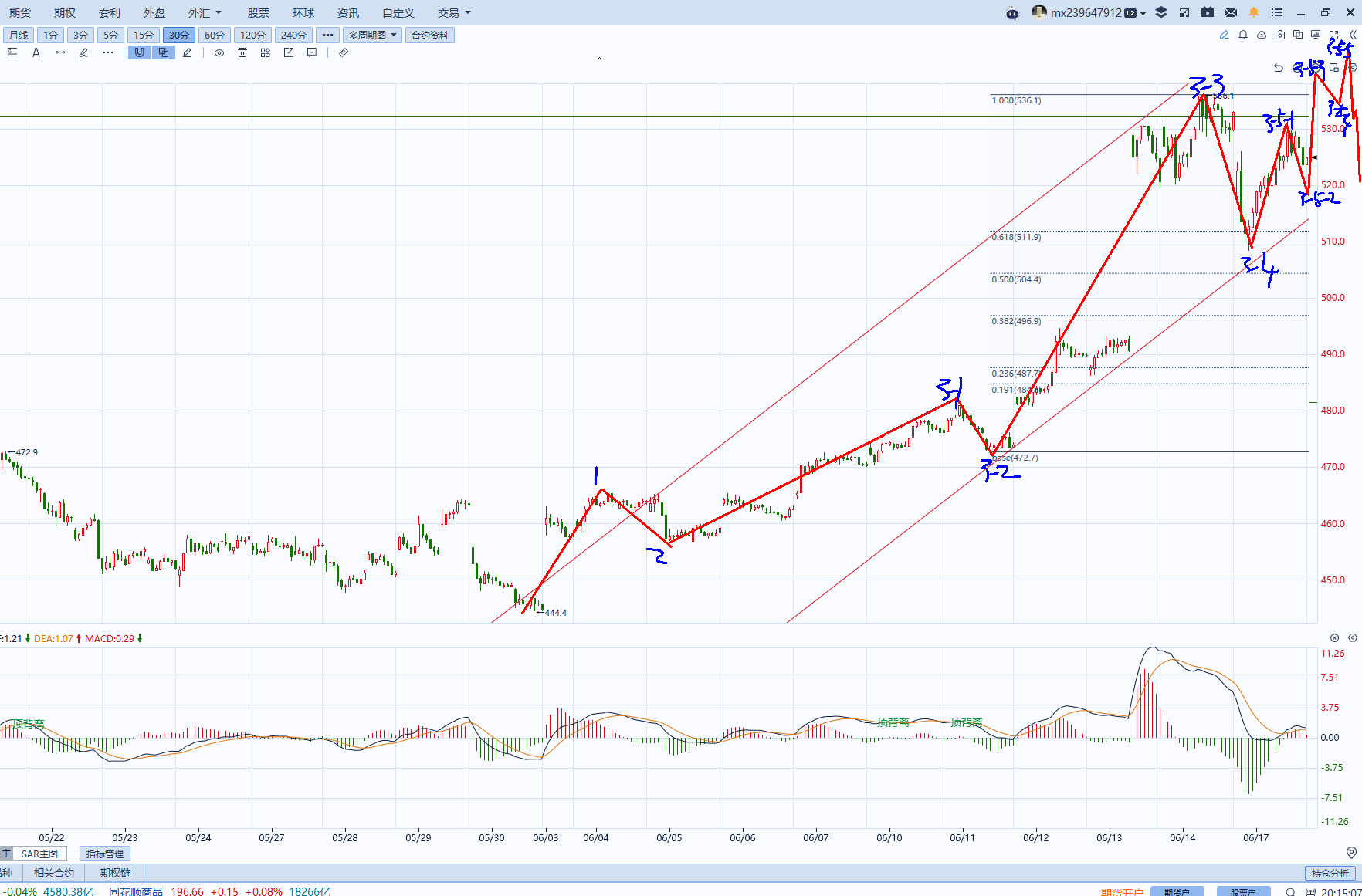This screenshot has width=1362, height=896.
Task: Select the 自定义 menu item
Action: click(398, 13)
